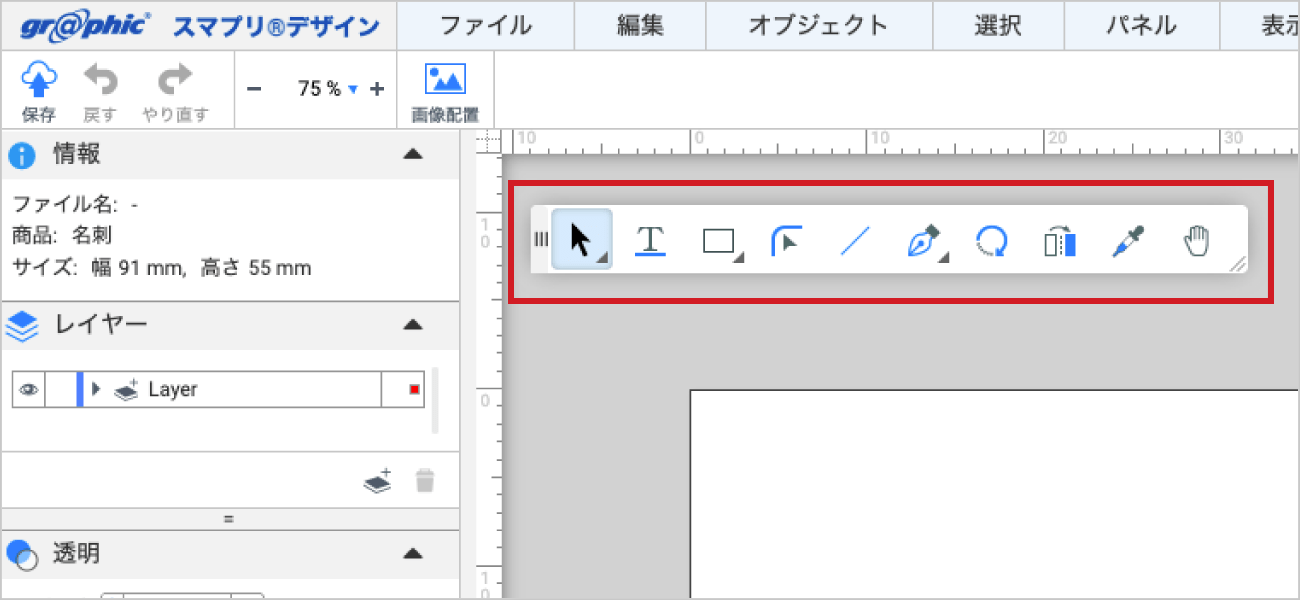Screen dimensions: 1300x600
Task: Collapse the 情報 panel
Action: (x=413, y=155)
